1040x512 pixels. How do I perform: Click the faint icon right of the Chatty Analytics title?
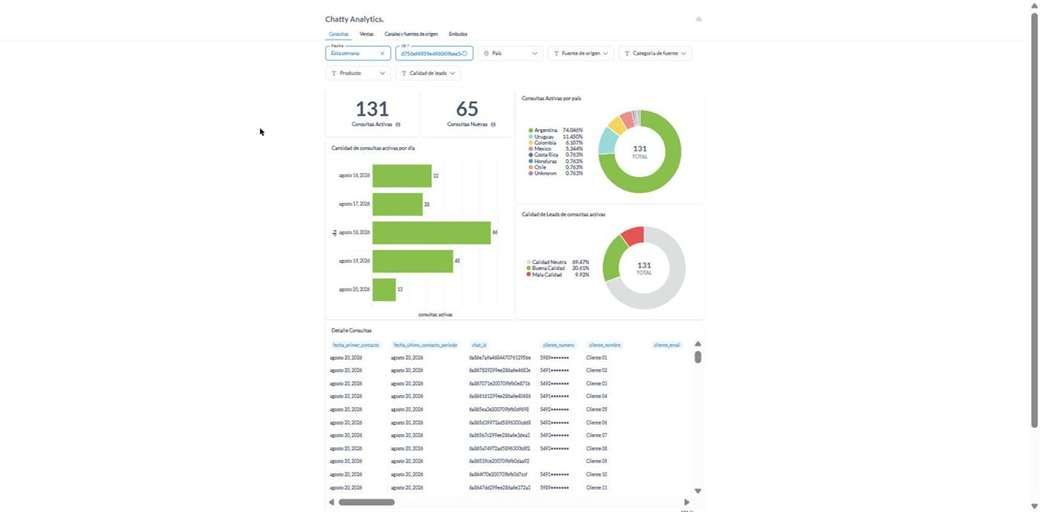(x=698, y=19)
